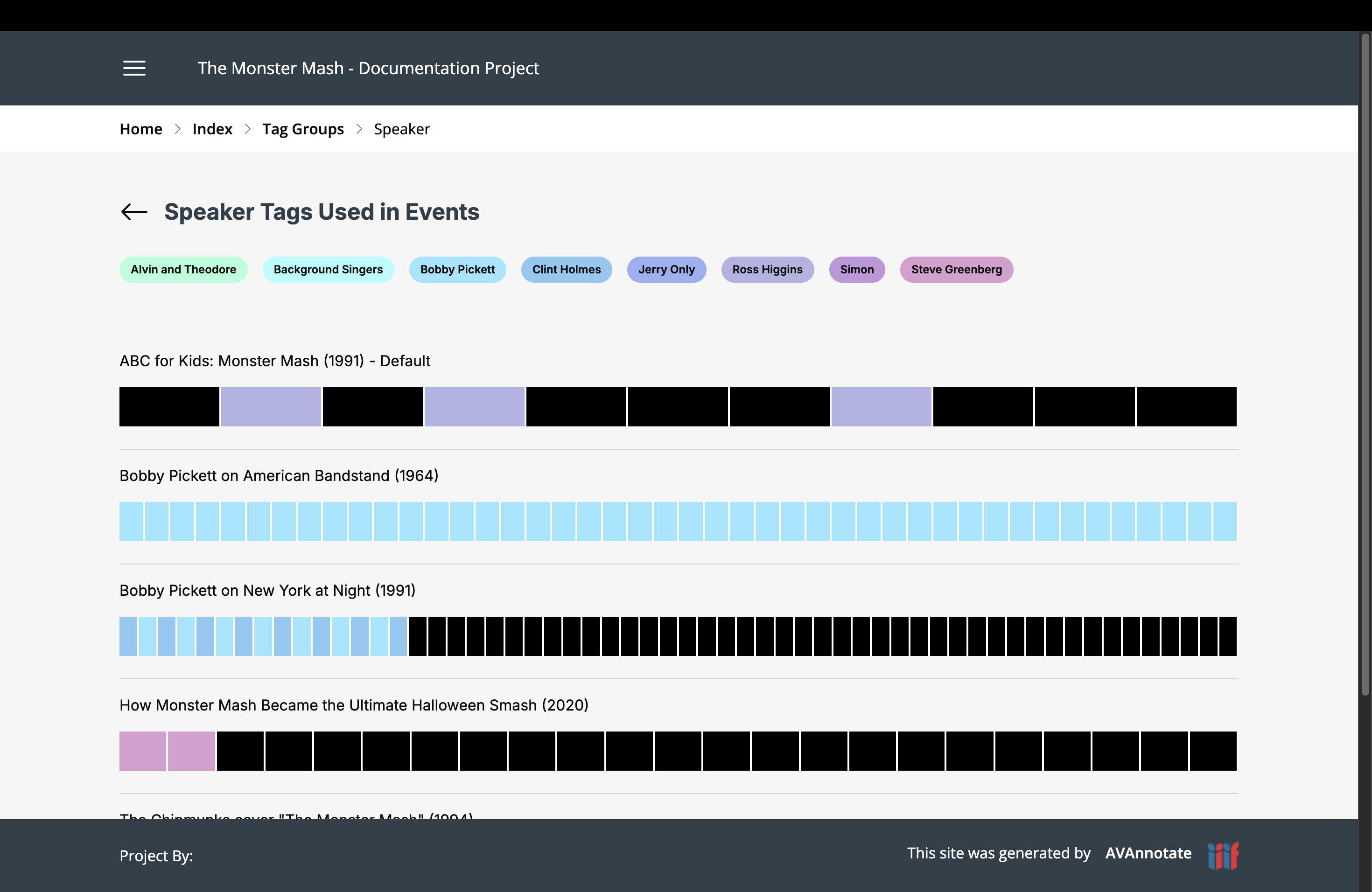Open the AVAnnotate link in footer
1372x892 pixels.
pos(1148,853)
